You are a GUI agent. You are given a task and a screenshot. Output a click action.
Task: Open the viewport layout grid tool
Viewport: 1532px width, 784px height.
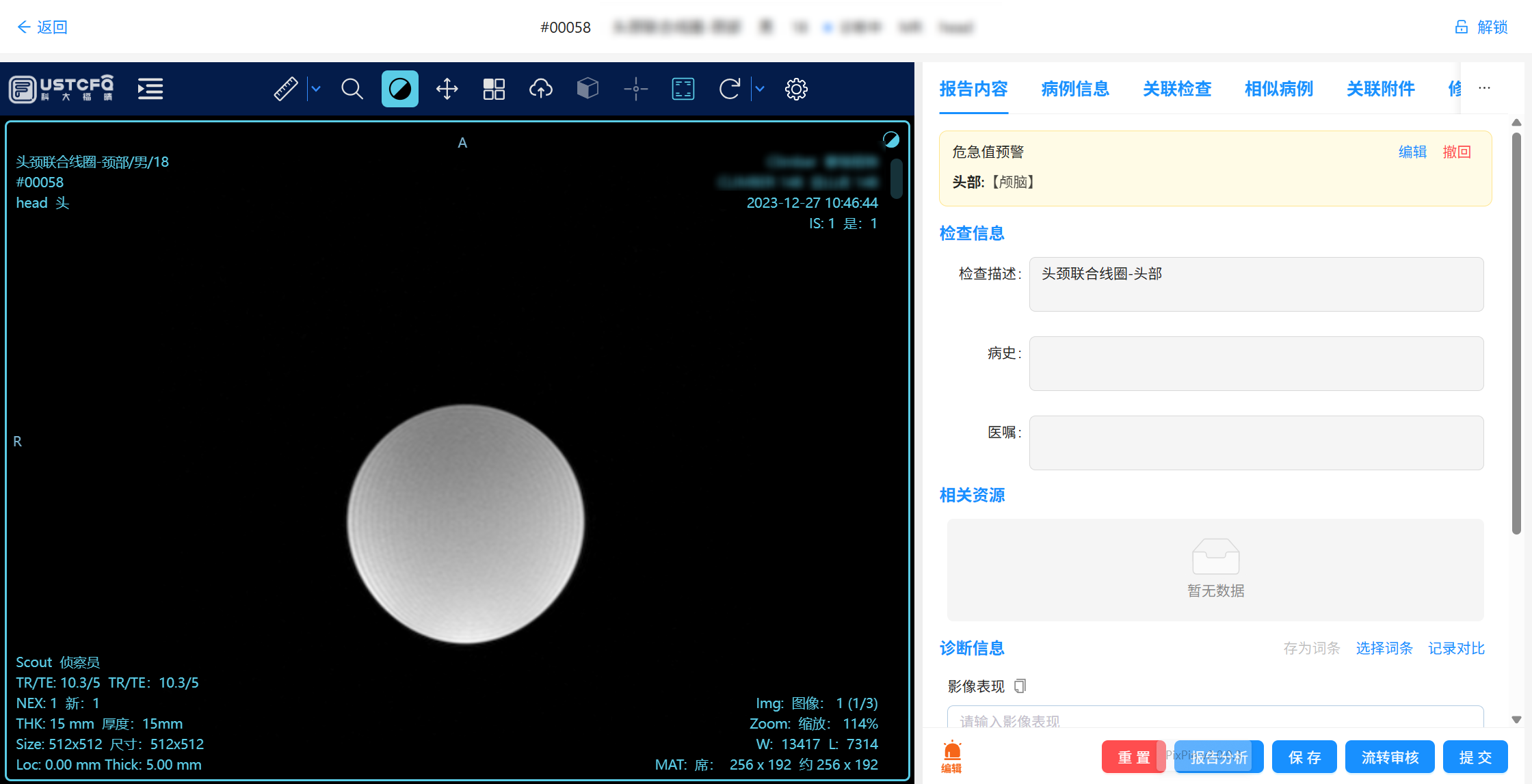pyautogui.click(x=494, y=89)
